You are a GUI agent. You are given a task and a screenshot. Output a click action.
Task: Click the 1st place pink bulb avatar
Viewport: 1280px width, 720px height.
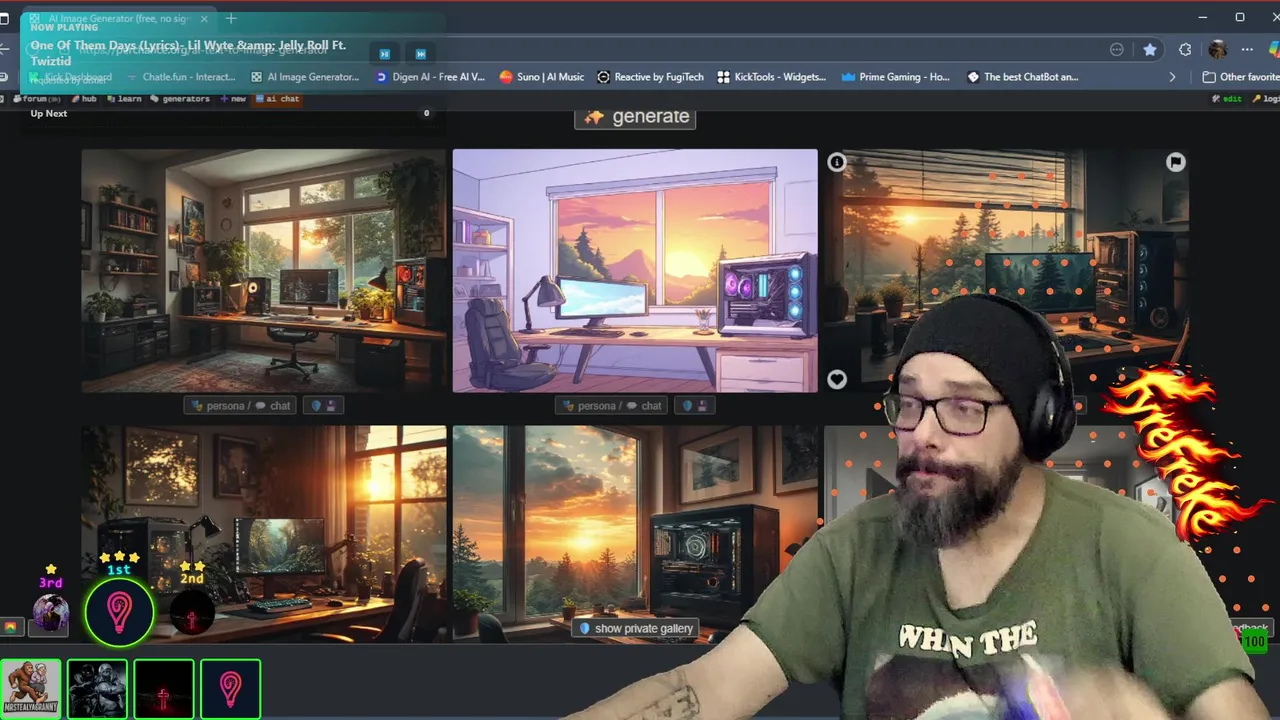[x=119, y=611]
